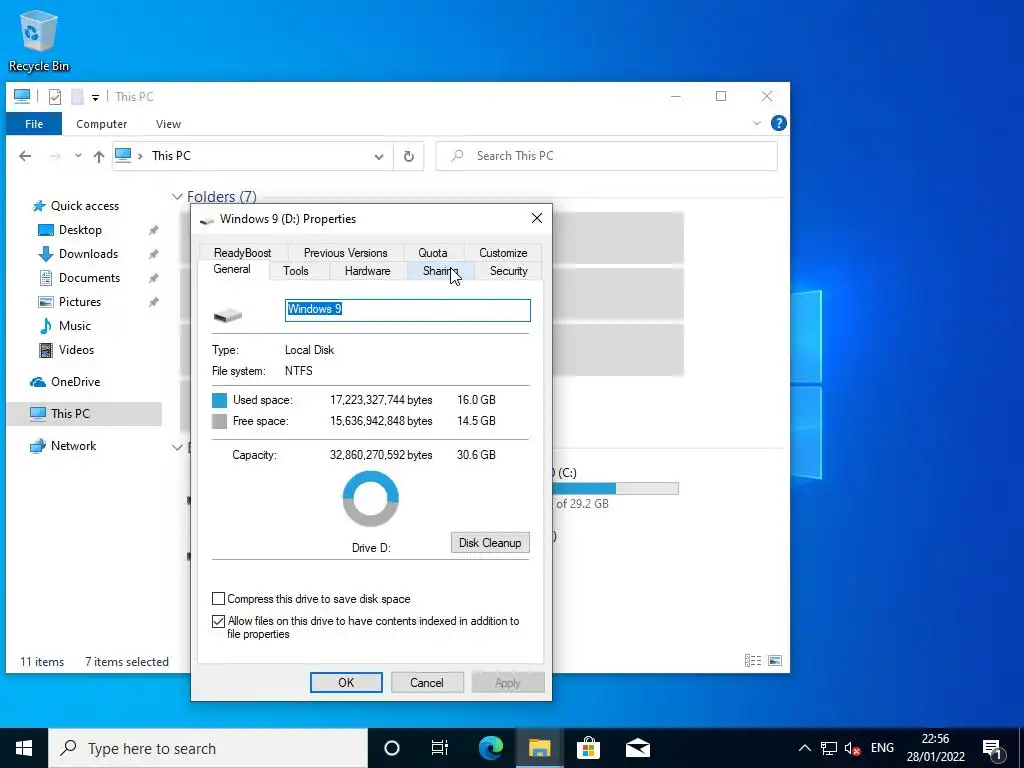The height and width of the screenshot is (768, 1024).
Task: Open Pictures in the navigation pane
Action: pos(80,302)
